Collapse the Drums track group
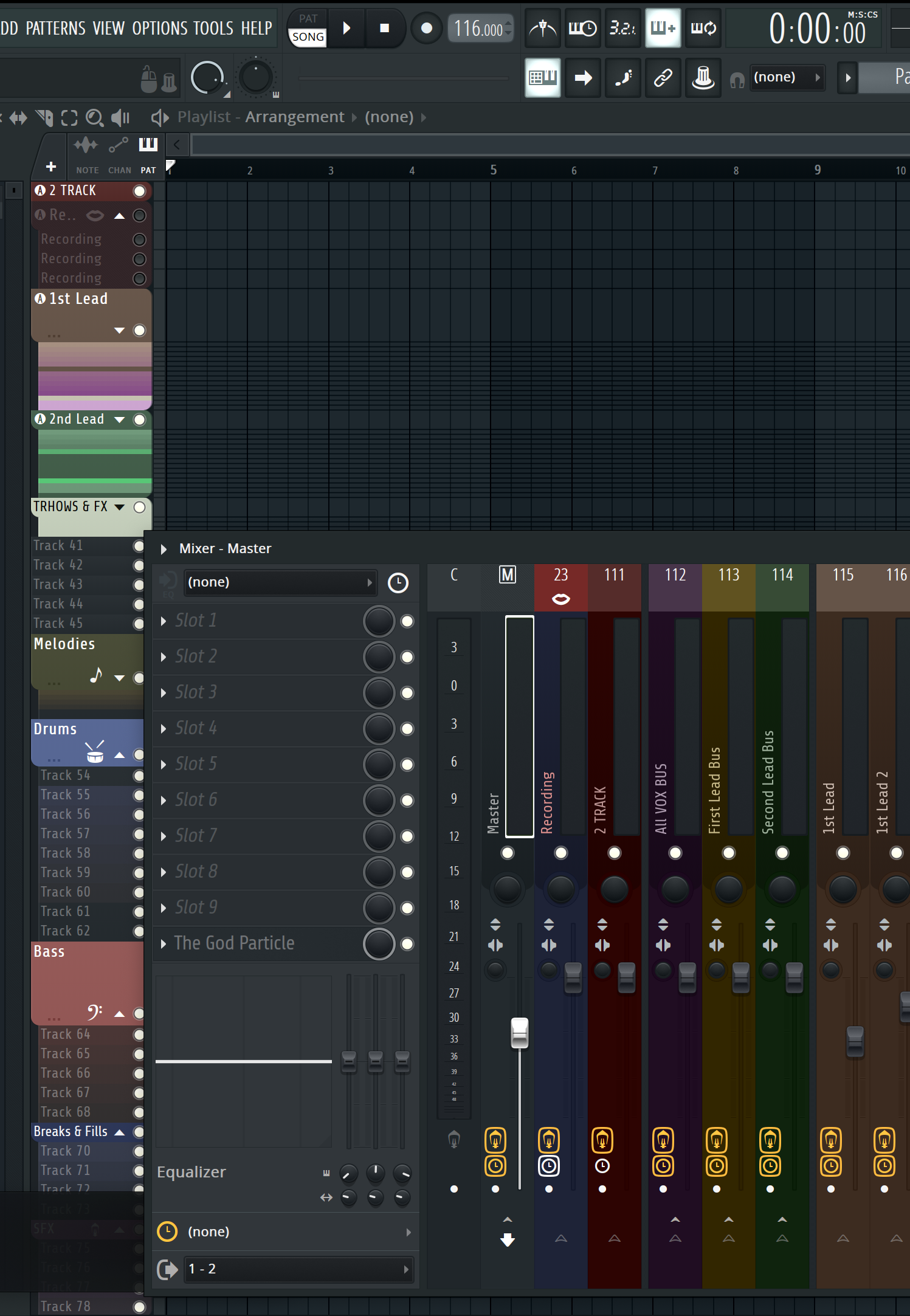Viewport: 910px width, 1316px height. [x=120, y=755]
